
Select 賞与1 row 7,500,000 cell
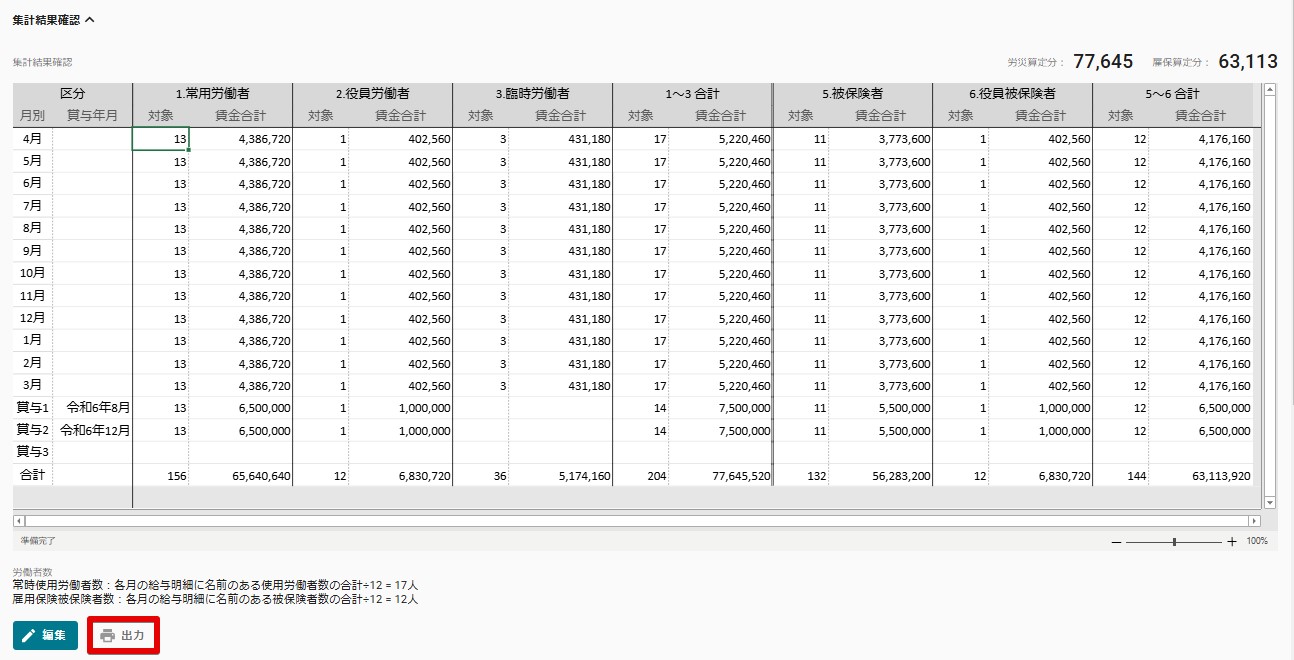point(720,408)
